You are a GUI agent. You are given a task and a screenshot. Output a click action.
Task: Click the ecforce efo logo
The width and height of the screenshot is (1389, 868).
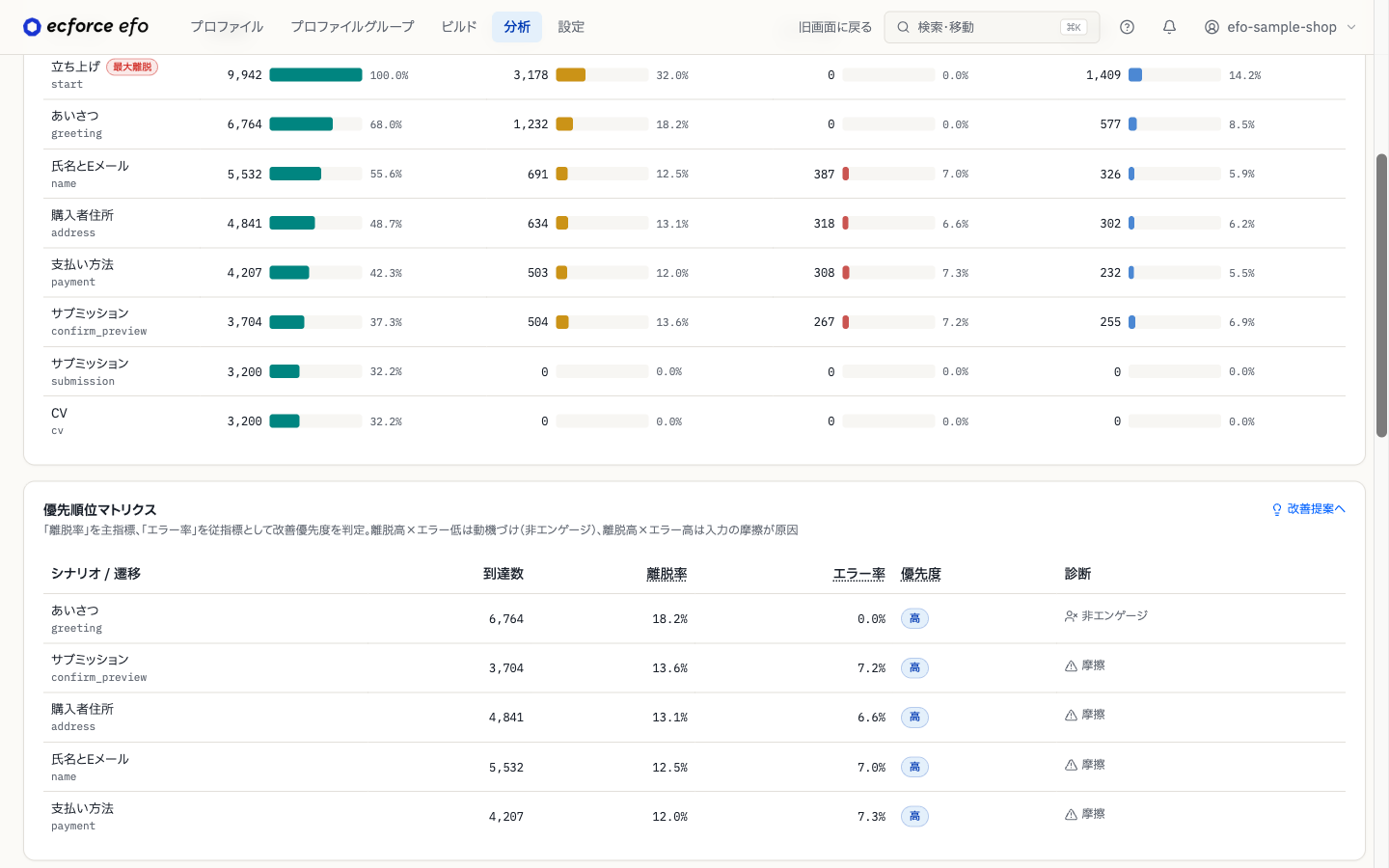click(x=86, y=27)
